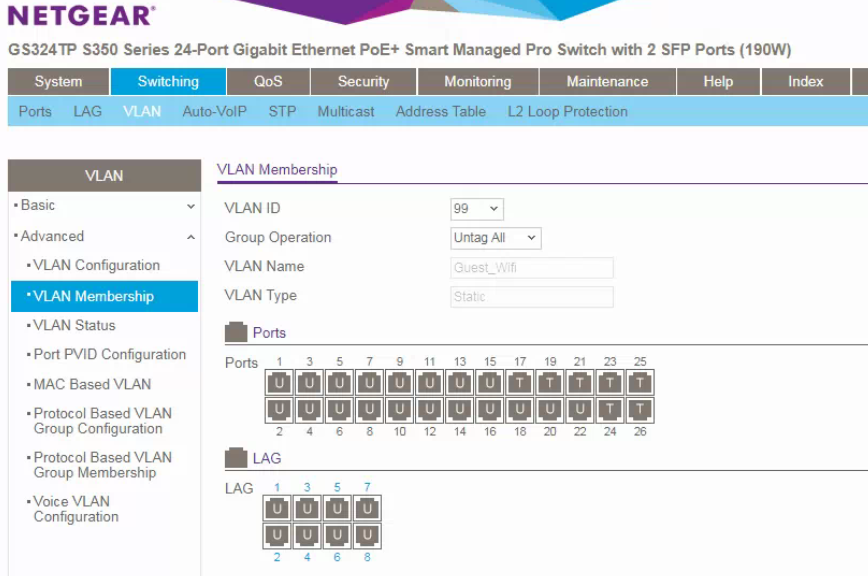Image resolution: width=868 pixels, height=576 pixels.
Task: Open VLAN Configuration page
Action: click(96, 265)
